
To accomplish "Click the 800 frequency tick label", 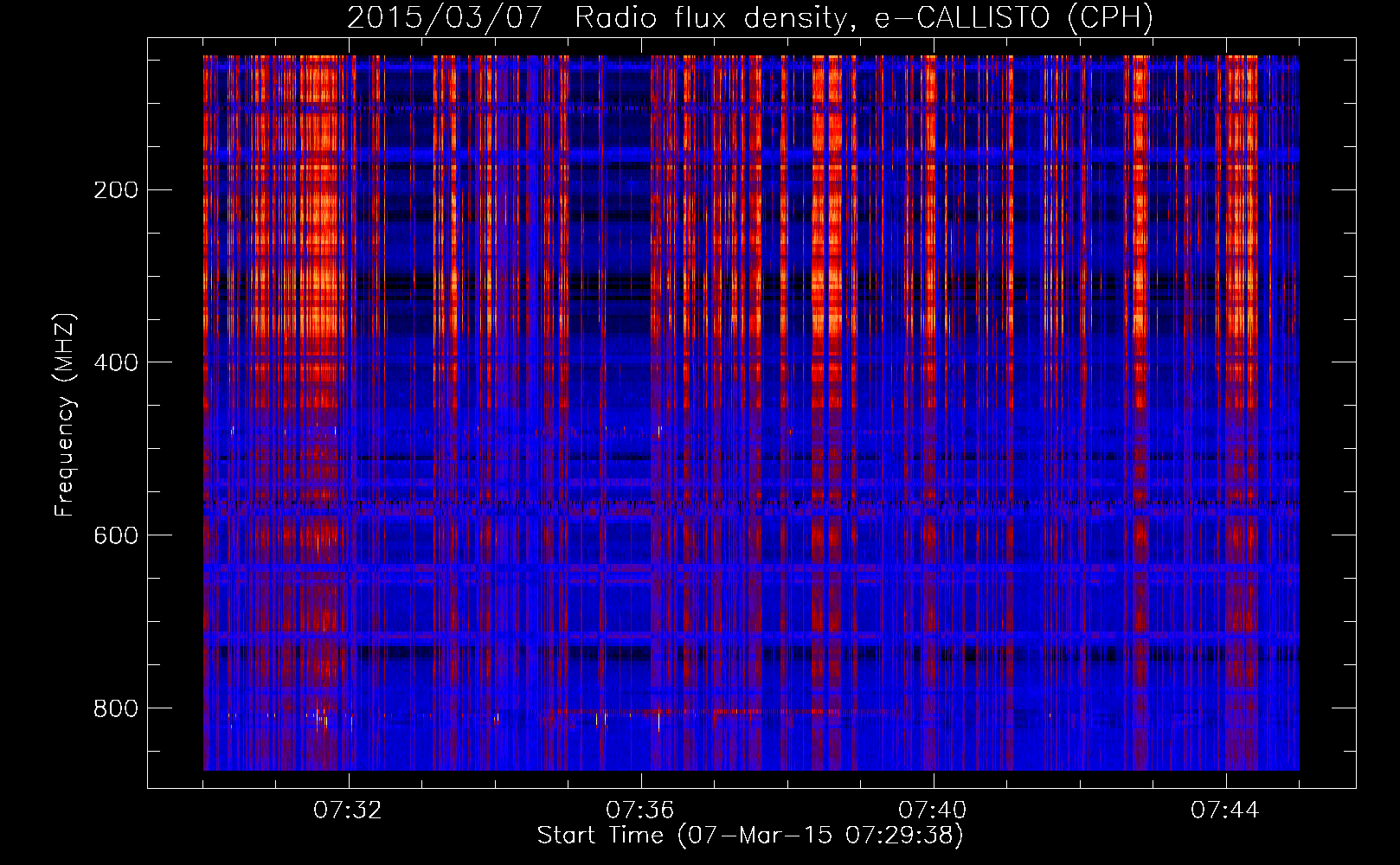I will click(x=116, y=708).
